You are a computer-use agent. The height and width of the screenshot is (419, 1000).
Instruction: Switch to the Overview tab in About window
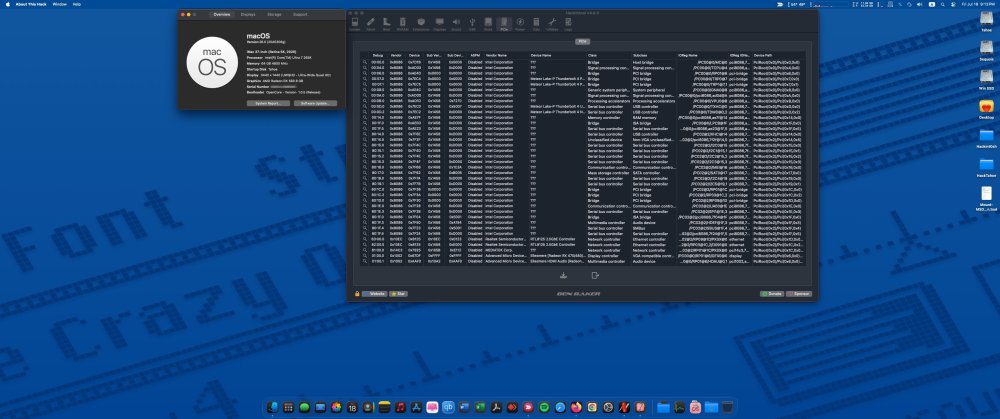tap(222, 14)
